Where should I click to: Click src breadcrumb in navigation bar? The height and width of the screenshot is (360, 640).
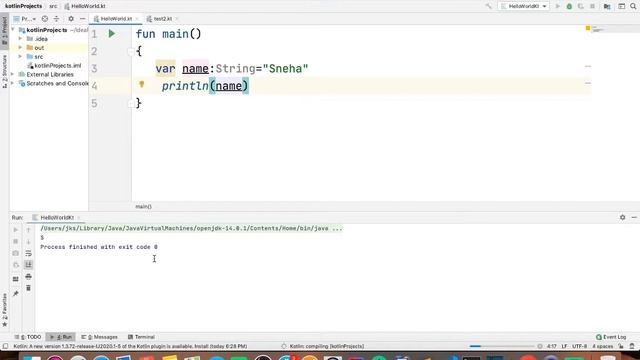(53, 6)
